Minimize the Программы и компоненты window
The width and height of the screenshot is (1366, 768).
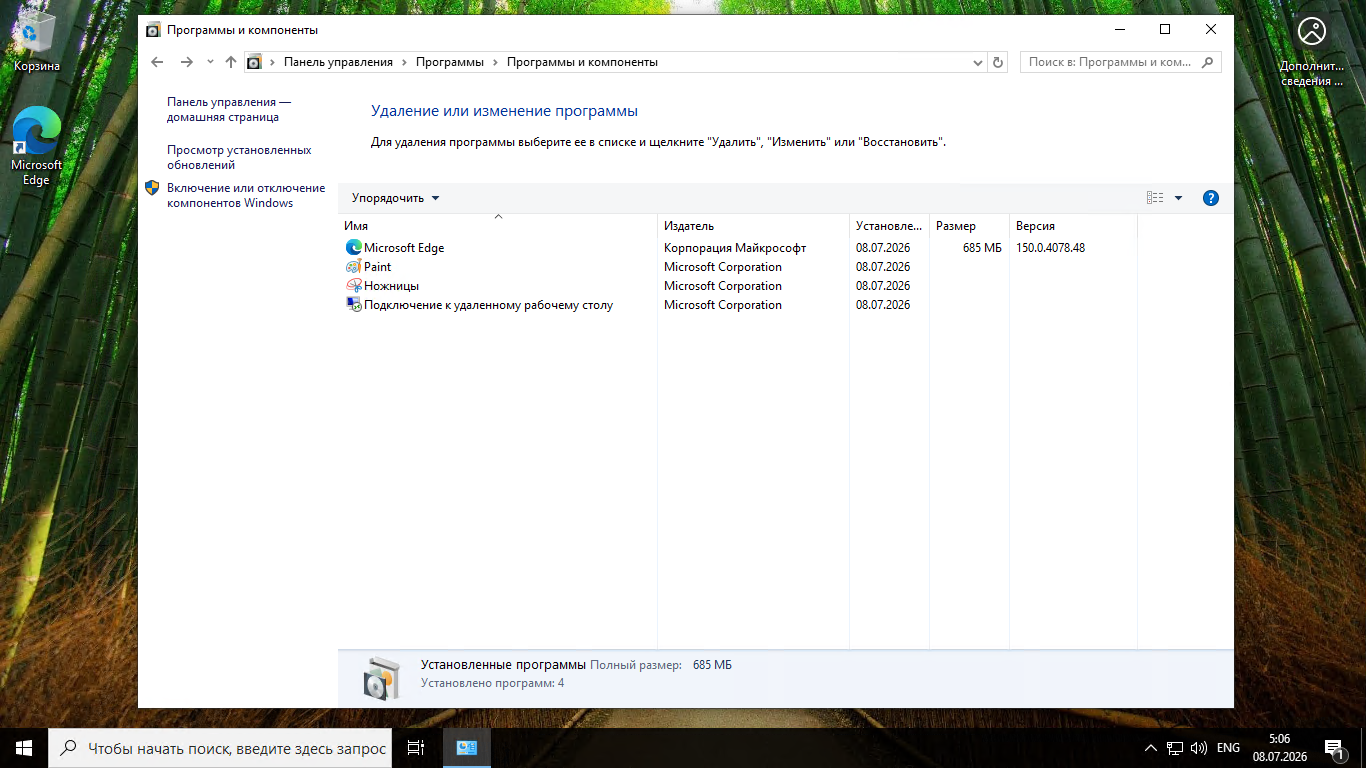pyautogui.click(x=1119, y=30)
